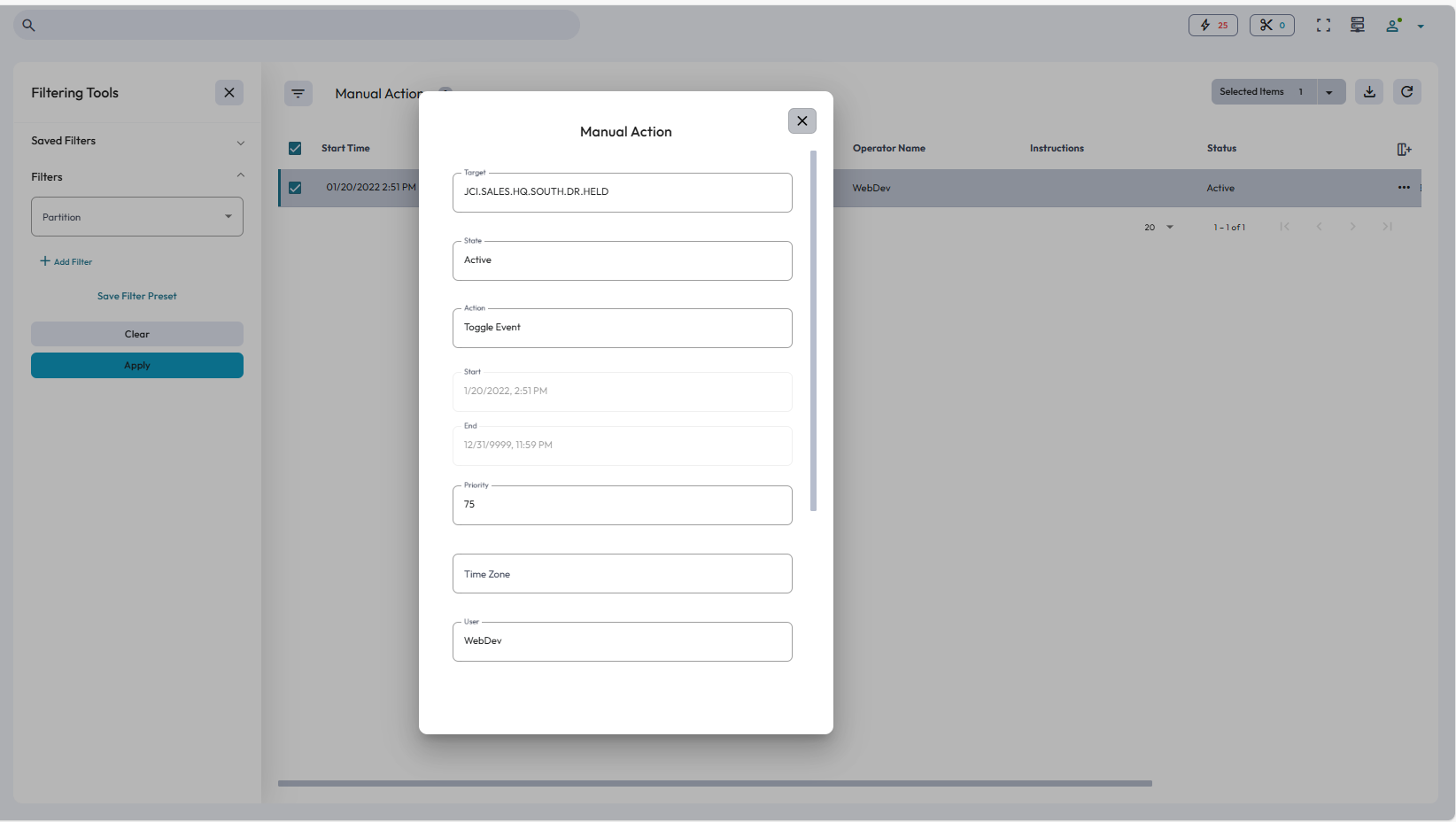Open the add column icon
This screenshot has width=1456, height=822.
tap(1404, 150)
